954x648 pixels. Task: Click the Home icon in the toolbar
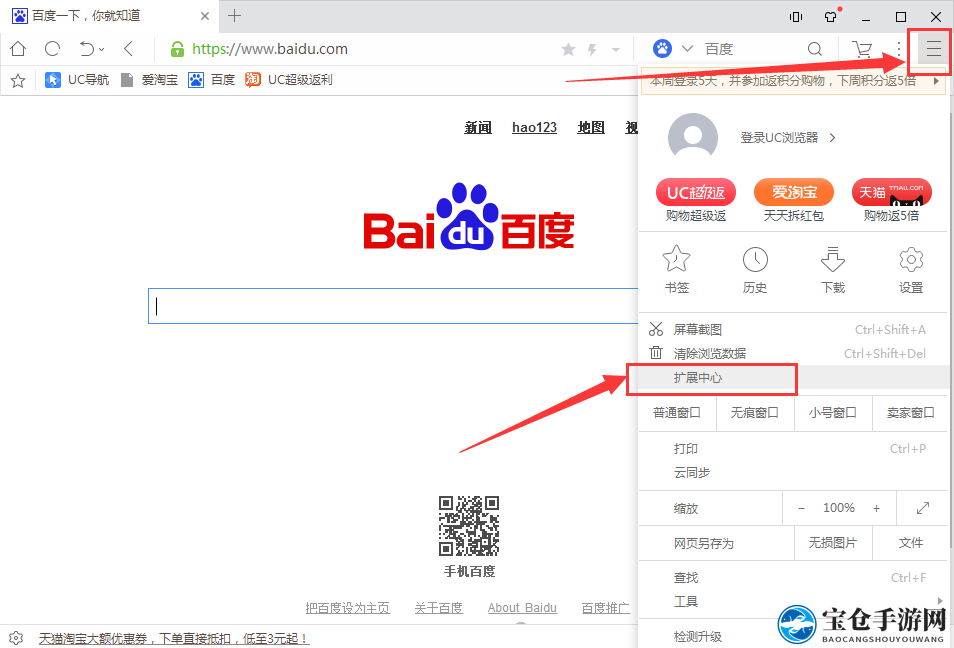18,49
